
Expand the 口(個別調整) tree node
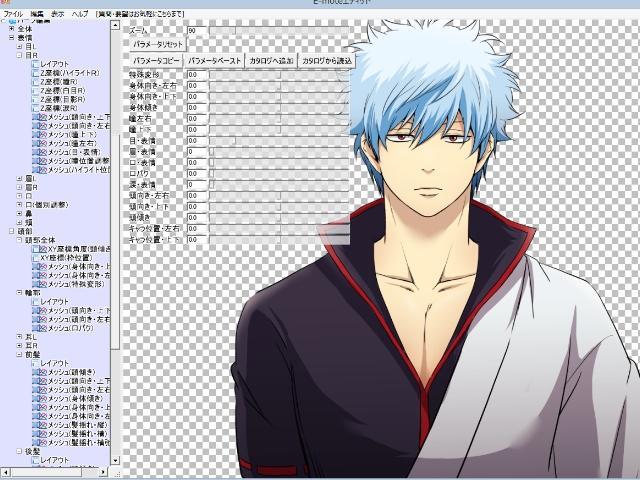[19, 204]
